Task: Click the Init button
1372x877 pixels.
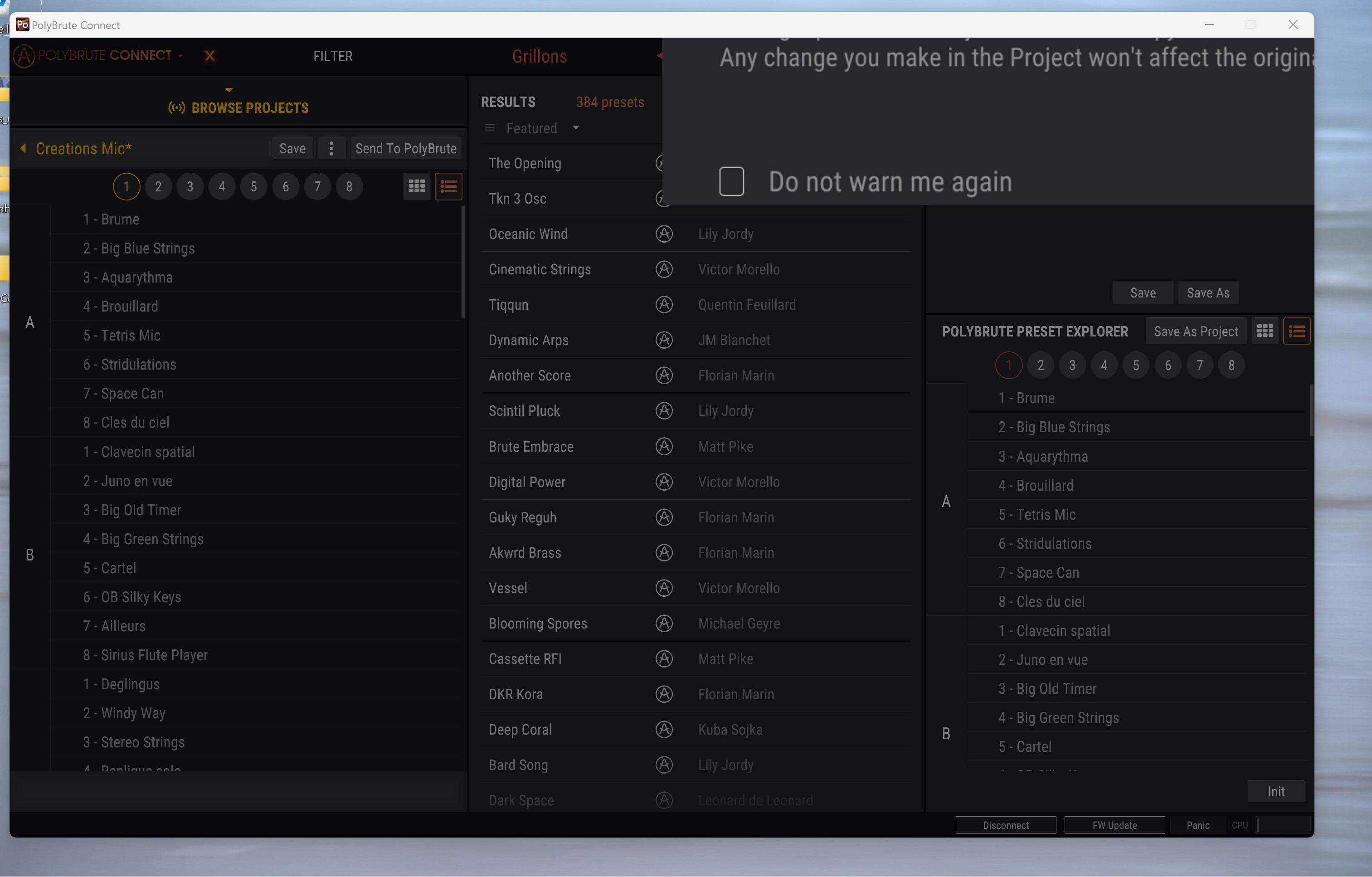Action: click(1276, 792)
